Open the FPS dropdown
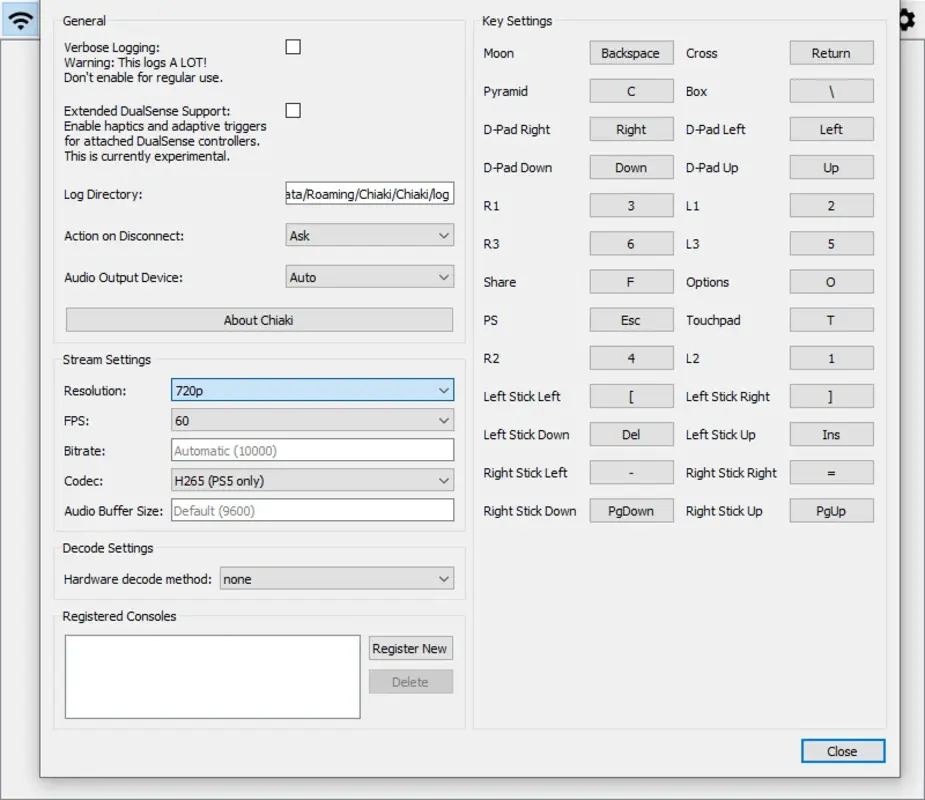 point(311,420)
